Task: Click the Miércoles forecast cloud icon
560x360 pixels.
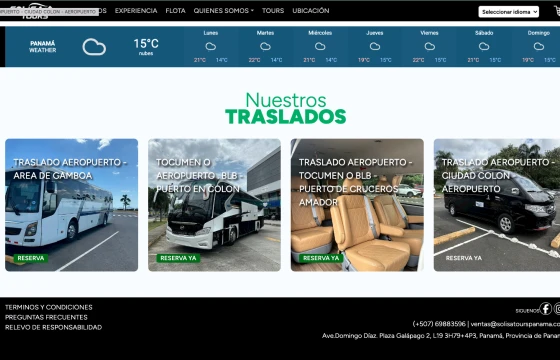Action: [320, 46]
